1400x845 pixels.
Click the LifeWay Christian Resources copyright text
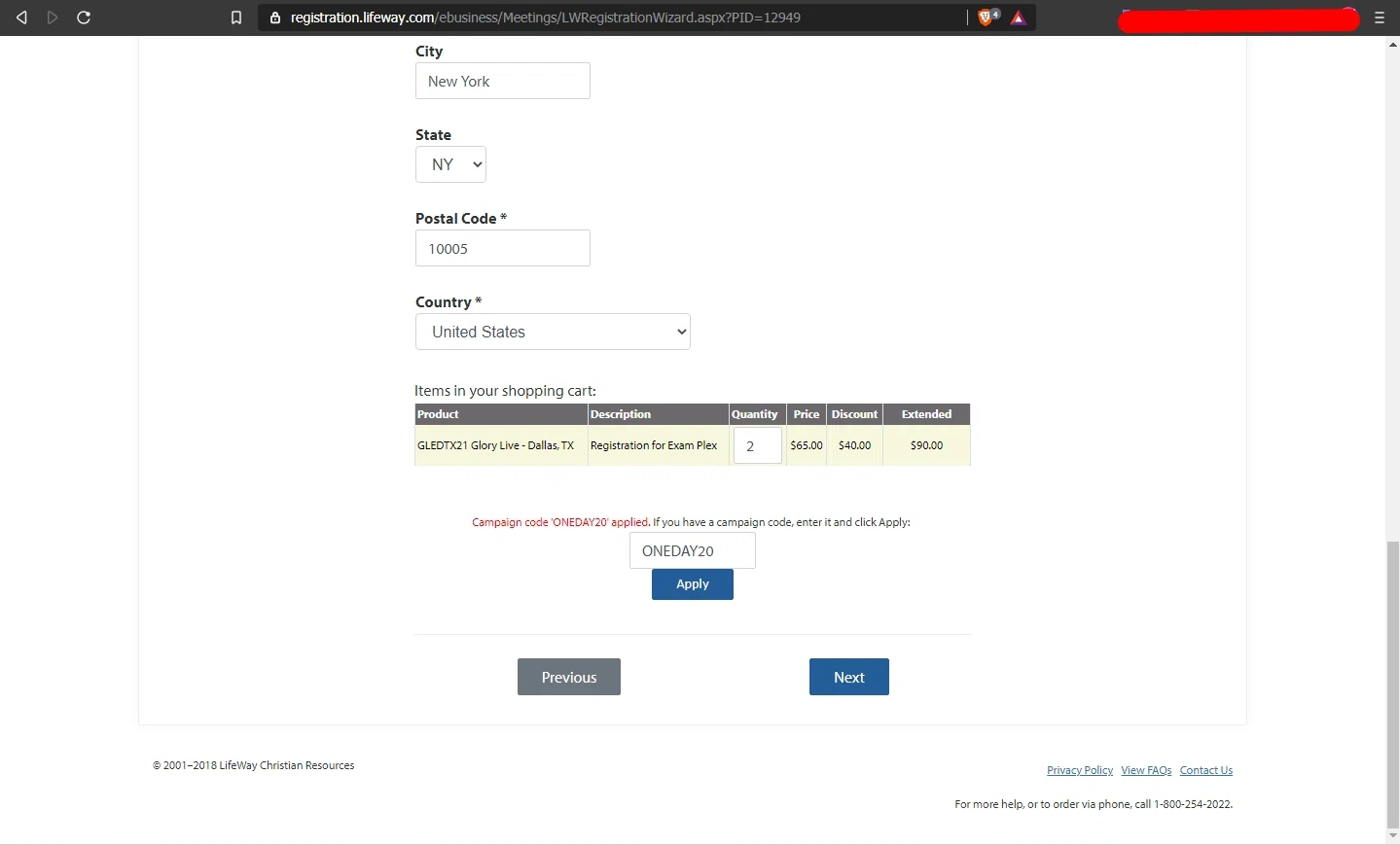click(253, 765)
